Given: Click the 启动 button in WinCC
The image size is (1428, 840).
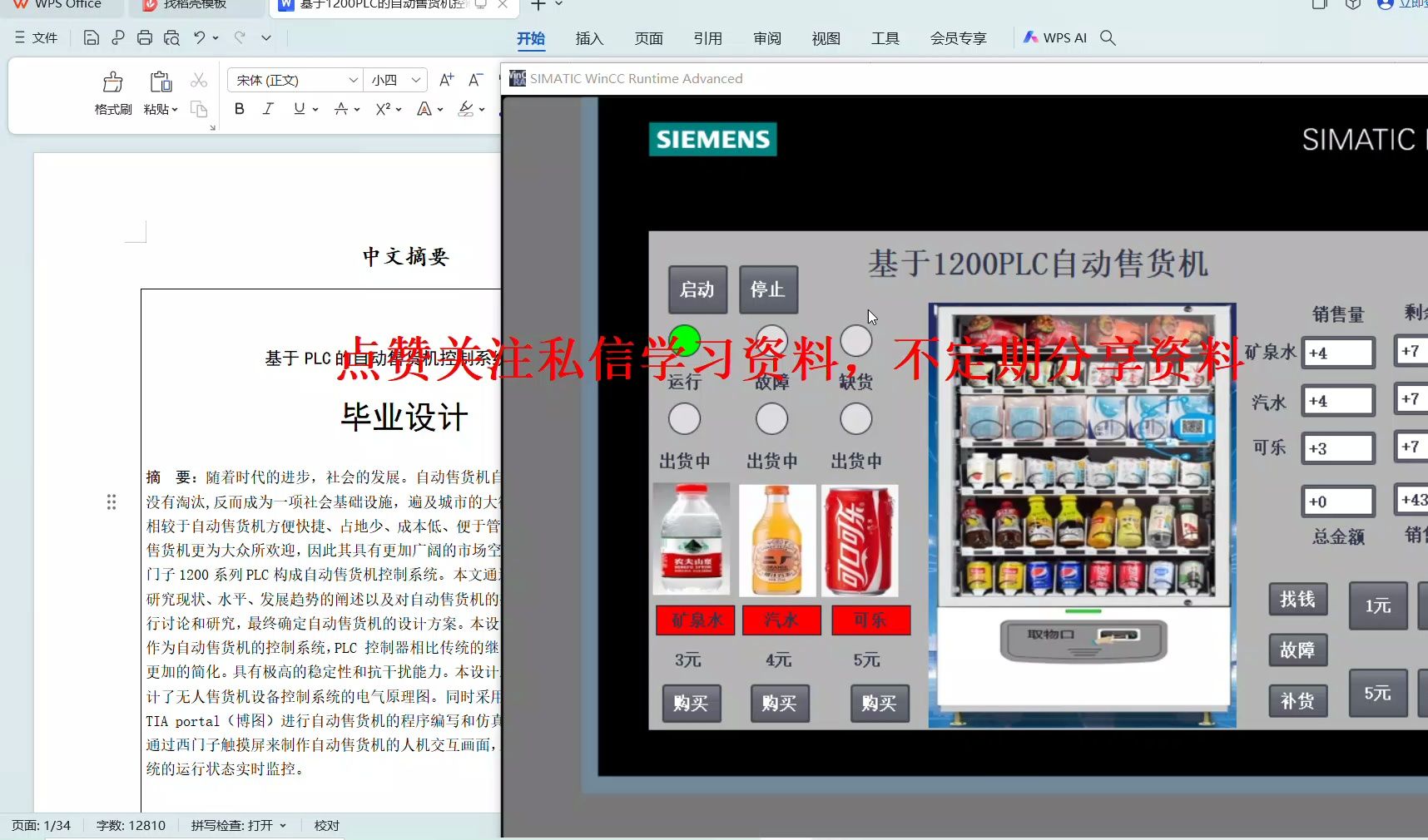Looking at the screenshot, I should [697, 289].
